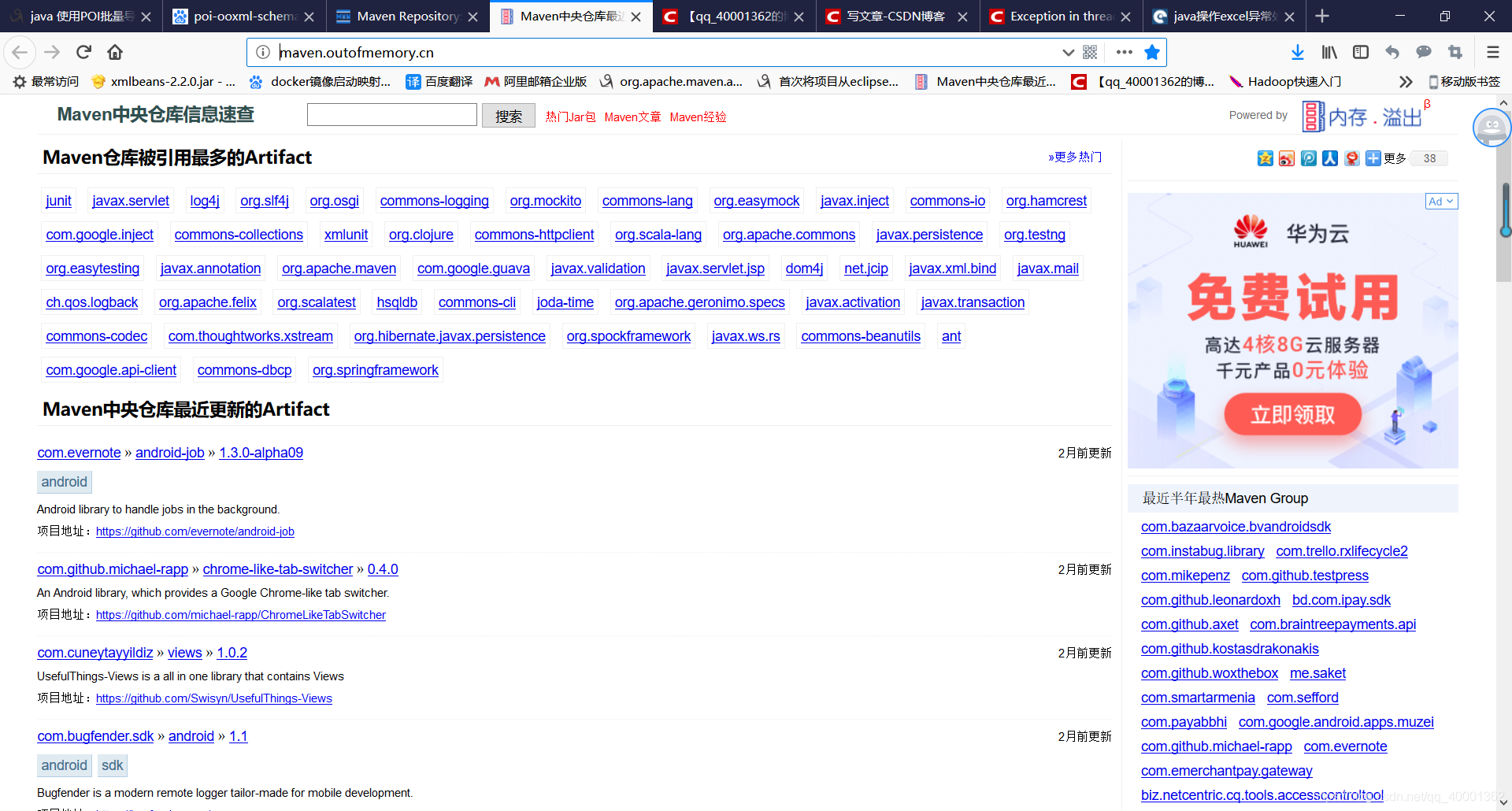The width and height of the screenshot is (1512, 811).
Task: Click the 更多 share text
Action: [x=1395, y=158]
